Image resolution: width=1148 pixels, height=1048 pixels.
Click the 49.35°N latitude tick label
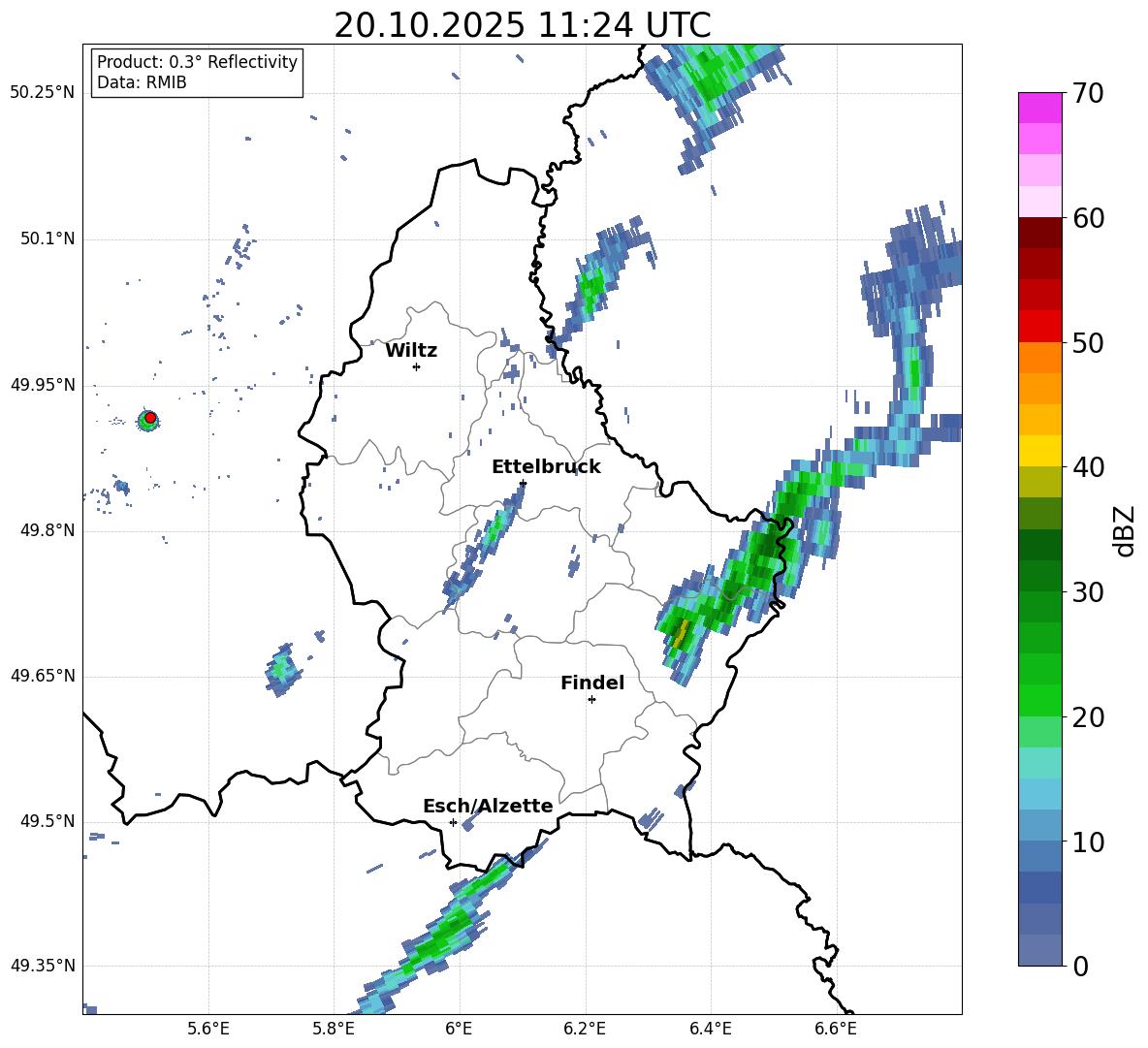43,966
